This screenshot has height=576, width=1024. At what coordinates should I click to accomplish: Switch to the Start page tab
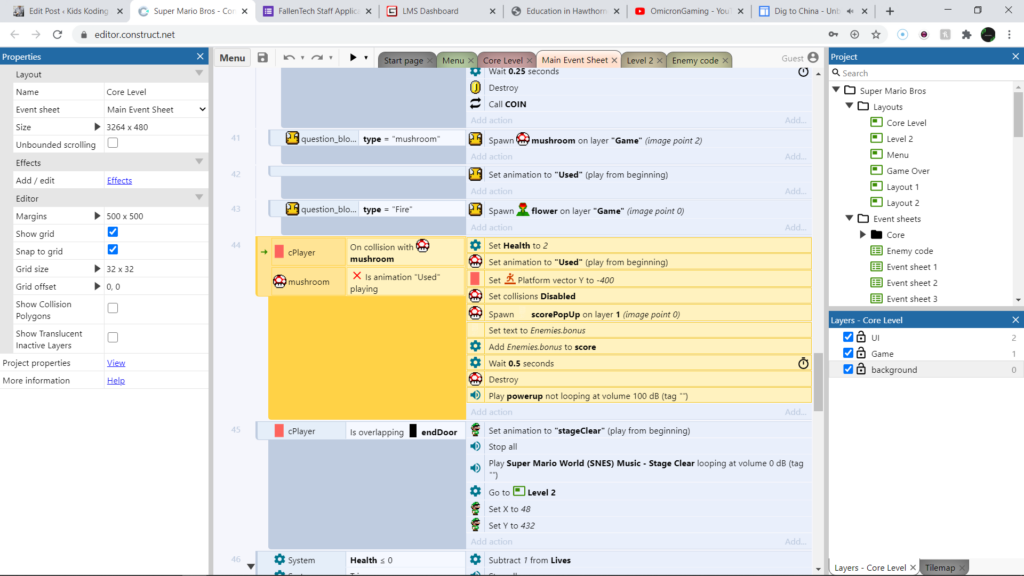click(403, 60)
